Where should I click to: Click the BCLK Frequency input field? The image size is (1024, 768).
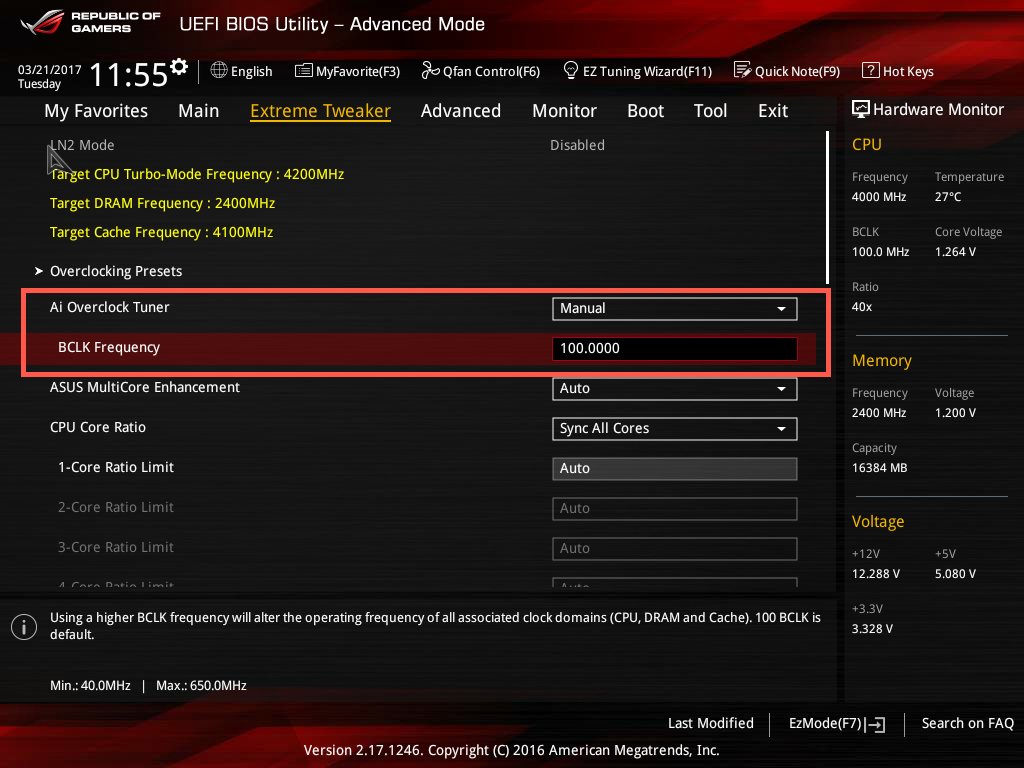[675, 349]
